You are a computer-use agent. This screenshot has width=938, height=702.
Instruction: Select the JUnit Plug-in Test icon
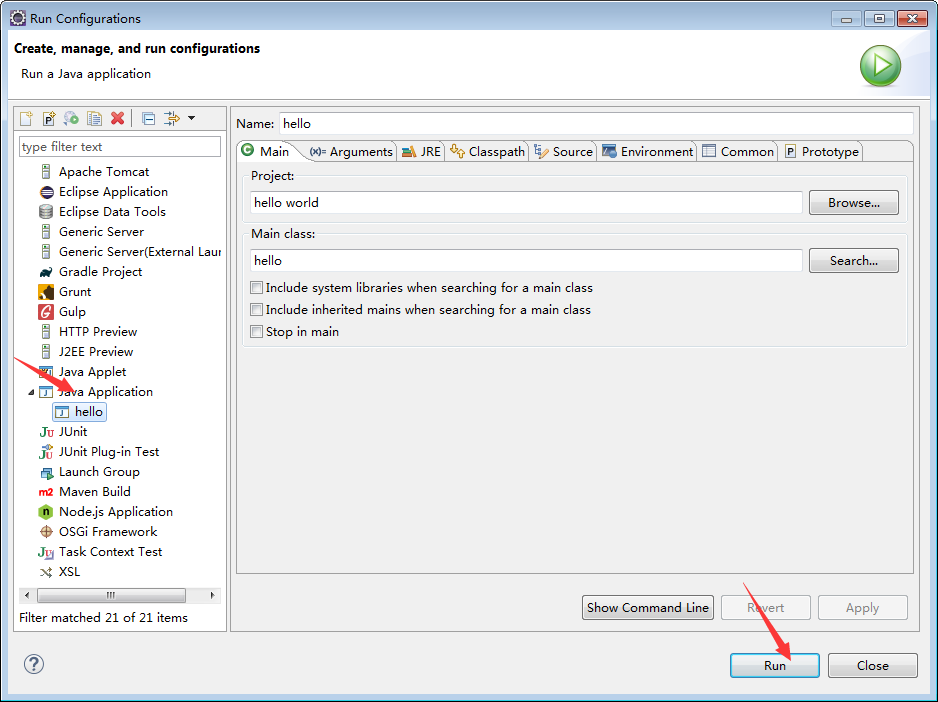pos(46,452)
